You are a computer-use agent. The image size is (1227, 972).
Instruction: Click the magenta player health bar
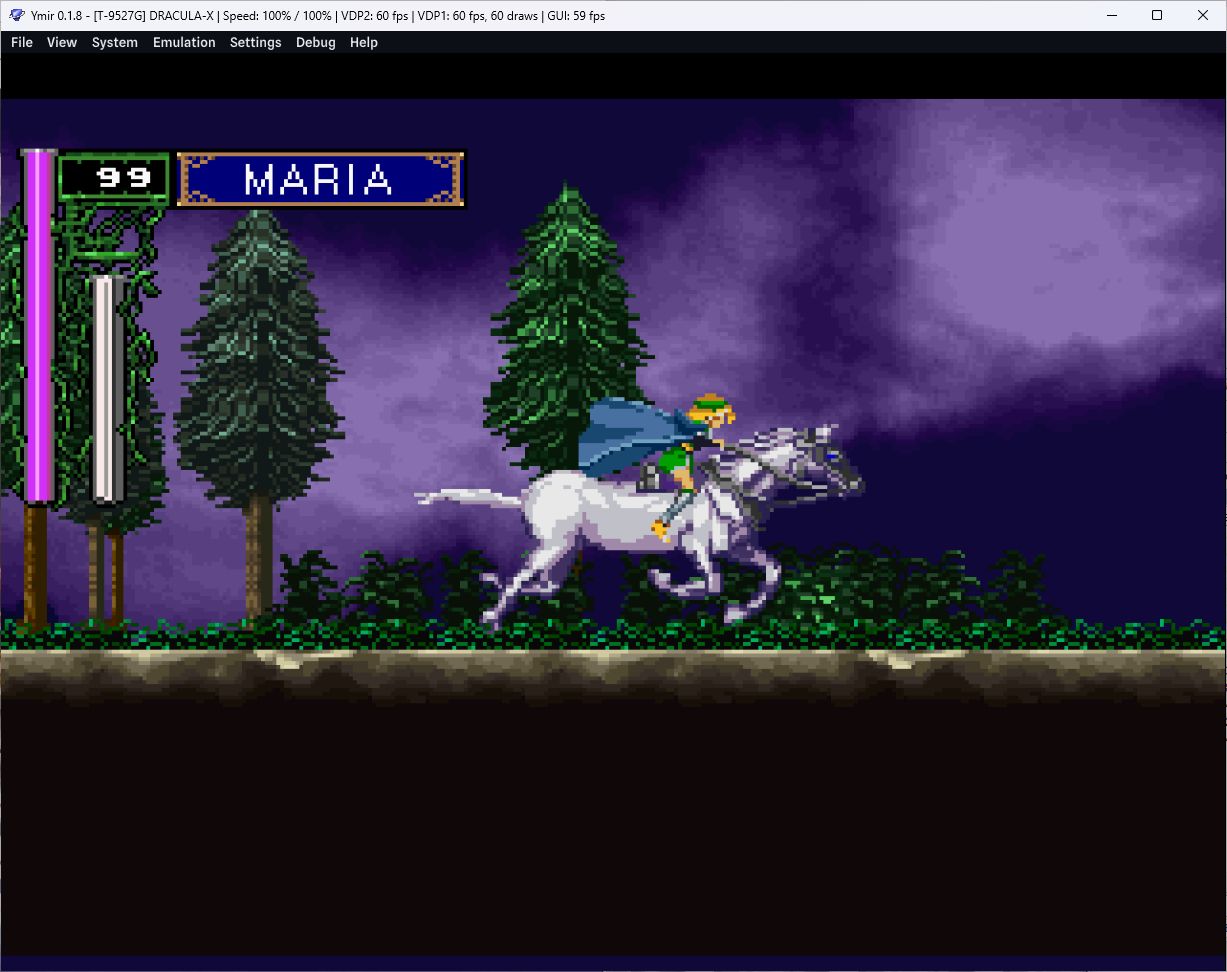click(39, 326)
